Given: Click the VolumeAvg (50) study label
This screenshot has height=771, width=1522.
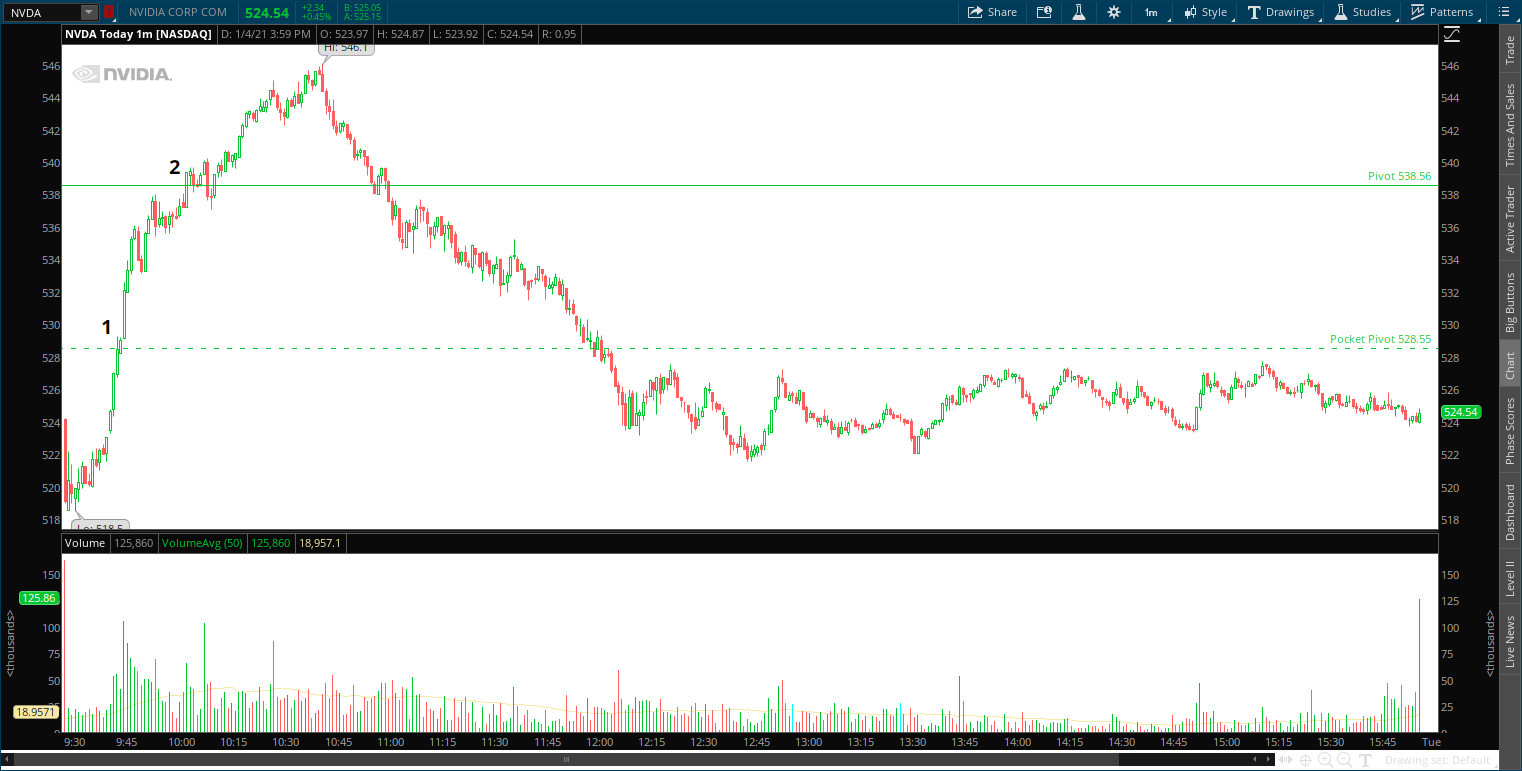Looking at the screenshot, I should [204, 543].
